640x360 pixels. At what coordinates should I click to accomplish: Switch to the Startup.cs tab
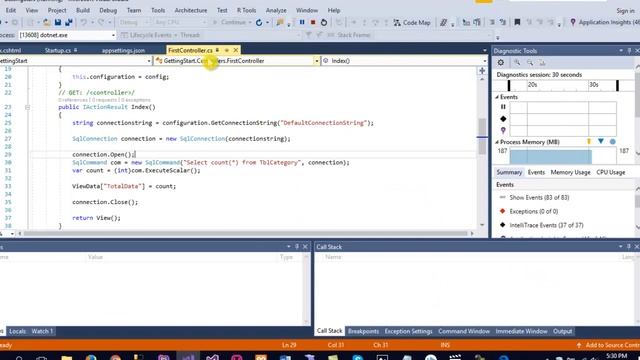58,50
